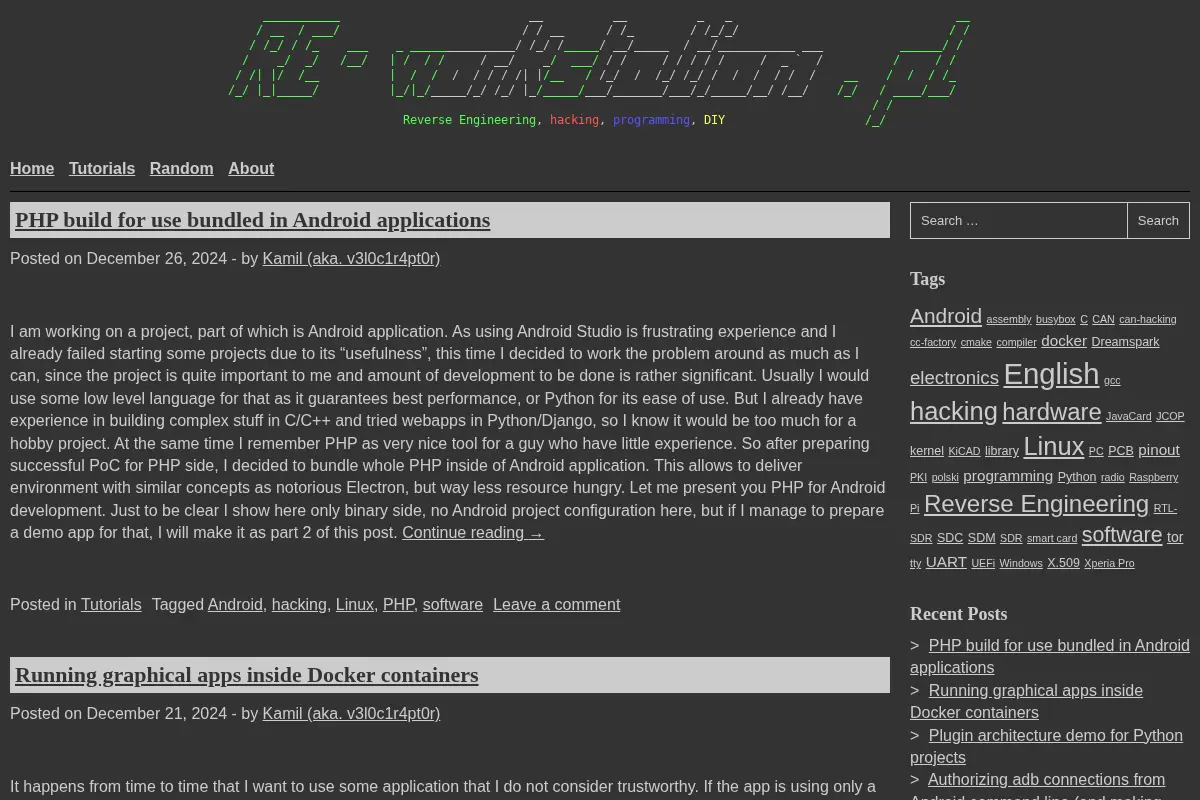Focus the Search input field
Viewport: 1200px width, 800px height.
pyautogui.click(x=1018, y=221)
